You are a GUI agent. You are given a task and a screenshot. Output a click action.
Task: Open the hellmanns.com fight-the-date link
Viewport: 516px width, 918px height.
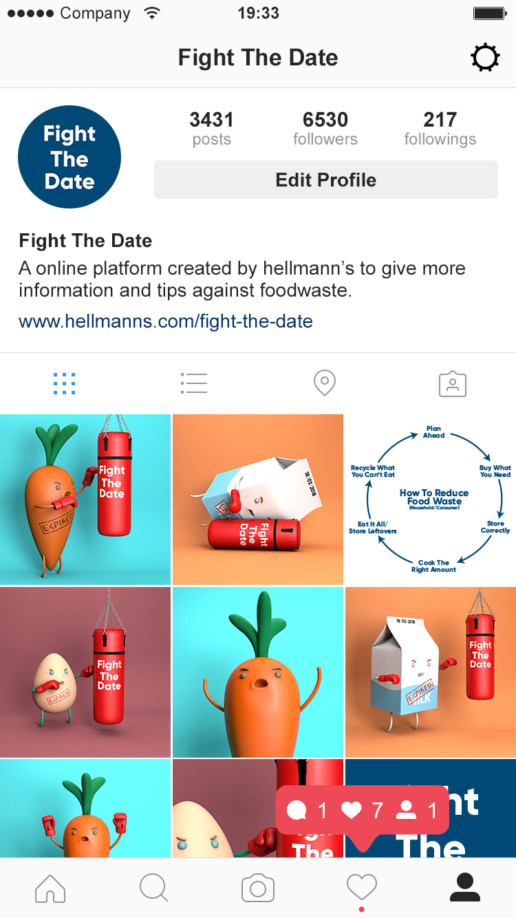pyautogui.click(x=166, y=321)
